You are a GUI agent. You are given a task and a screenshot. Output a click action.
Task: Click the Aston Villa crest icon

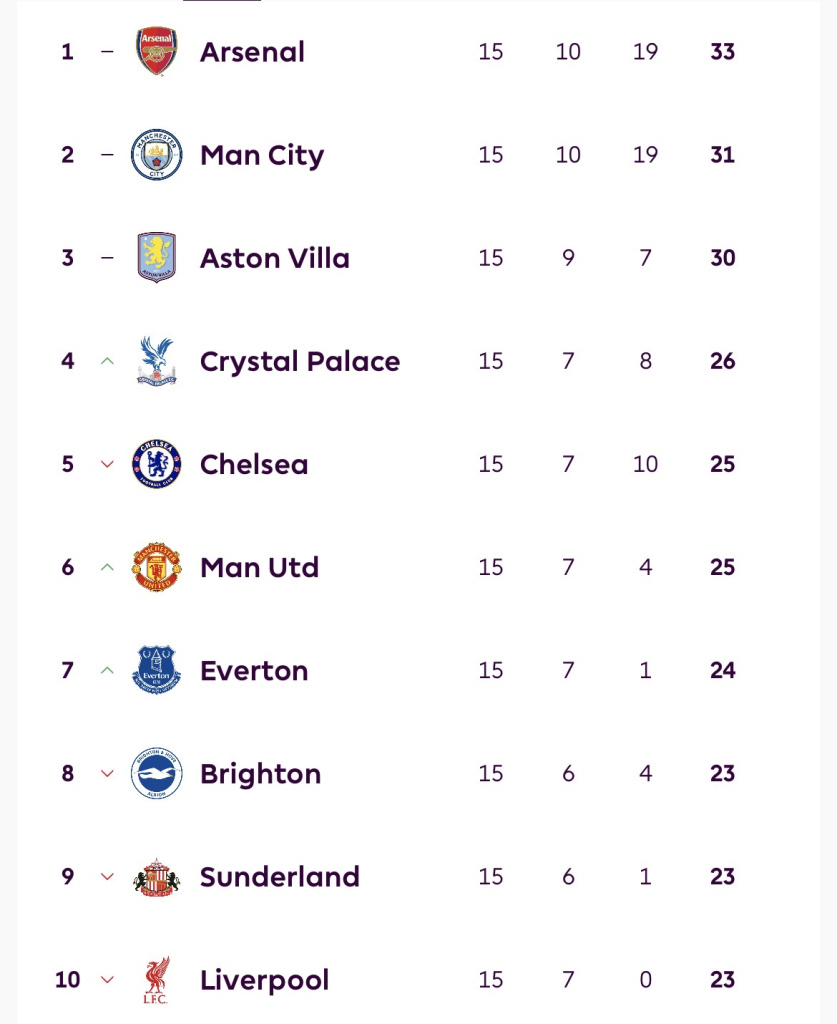[x=156, y=258]
